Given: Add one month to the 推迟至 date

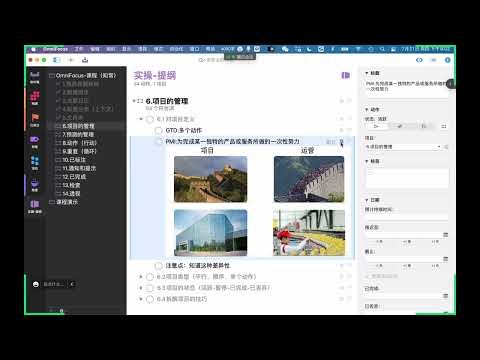Looking at the screenshot, I should [435, 241].
